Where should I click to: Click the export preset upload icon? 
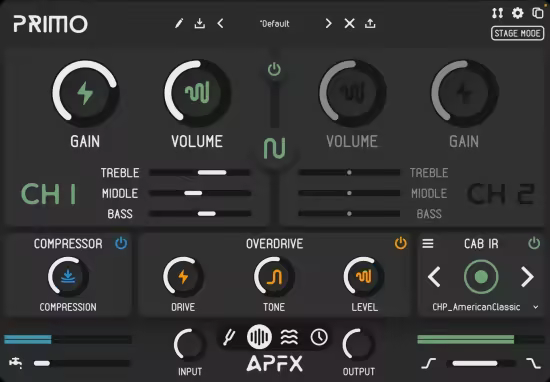370,24
